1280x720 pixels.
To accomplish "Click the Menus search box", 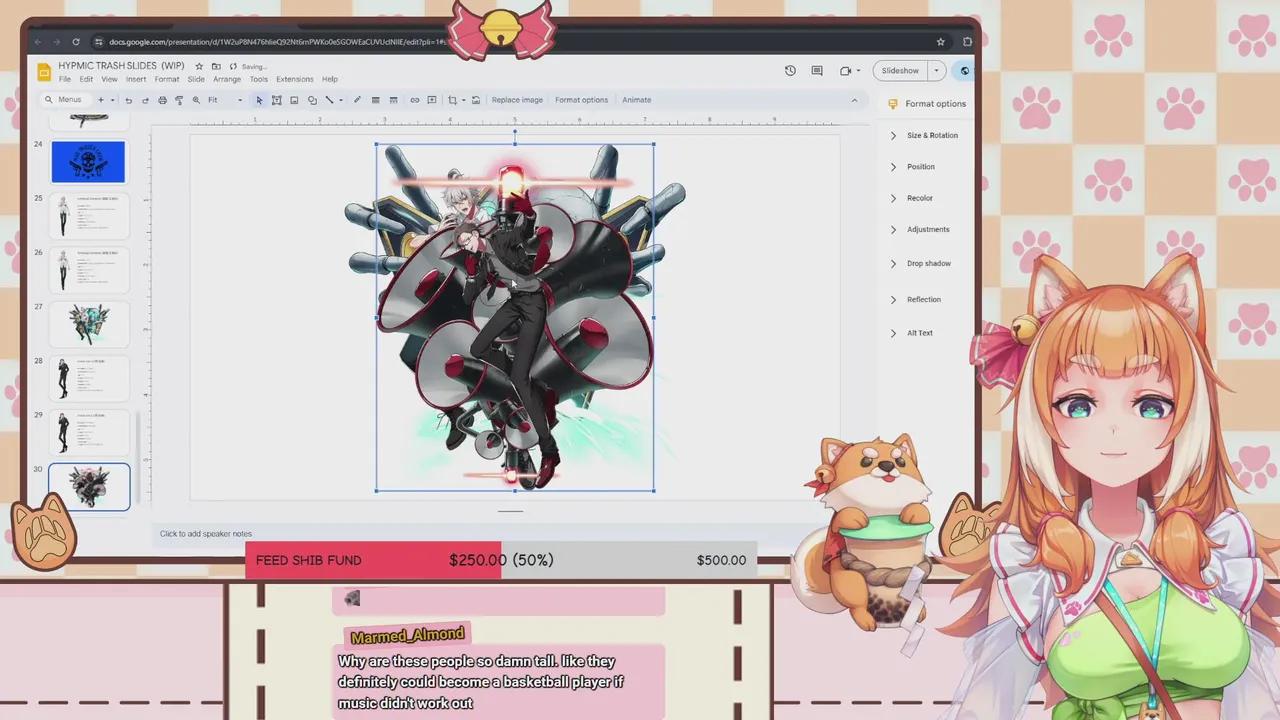I will tap(65, 100).
